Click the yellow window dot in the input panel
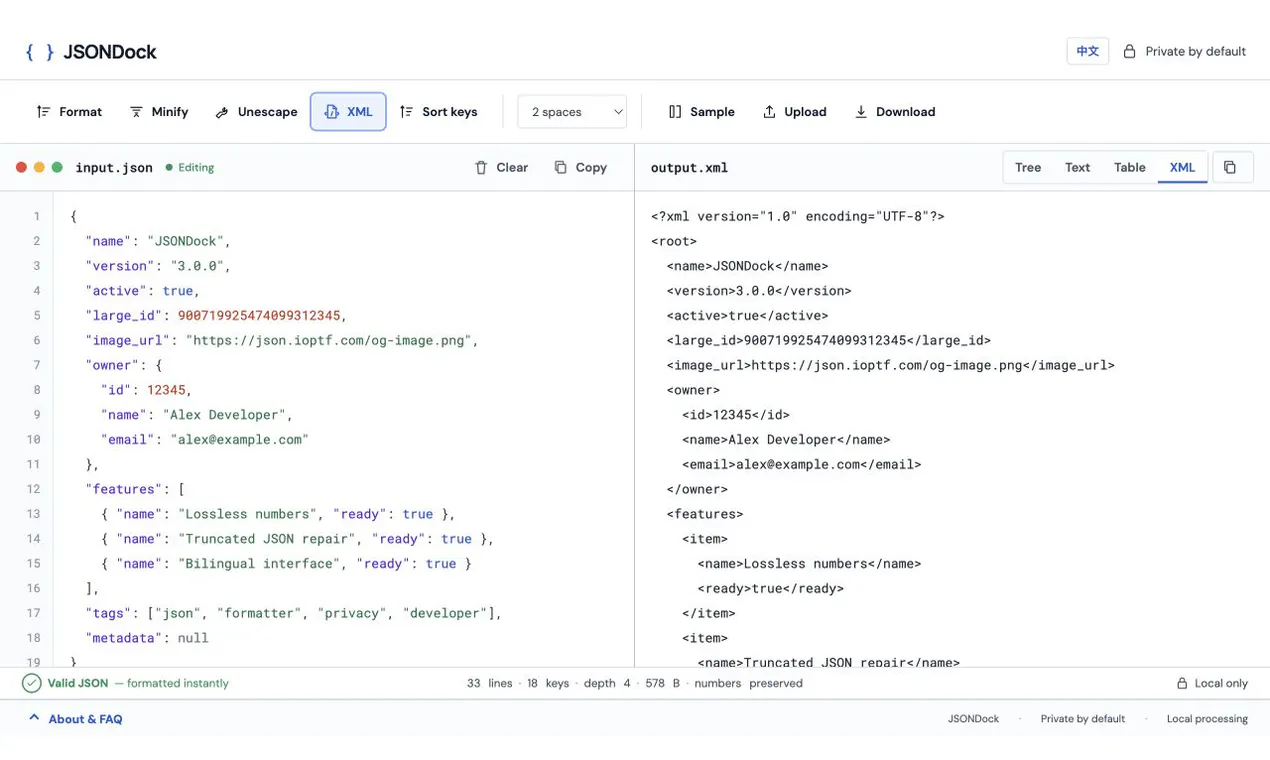The width and height of the screenshot is (1270, 760). pos(39,168)
